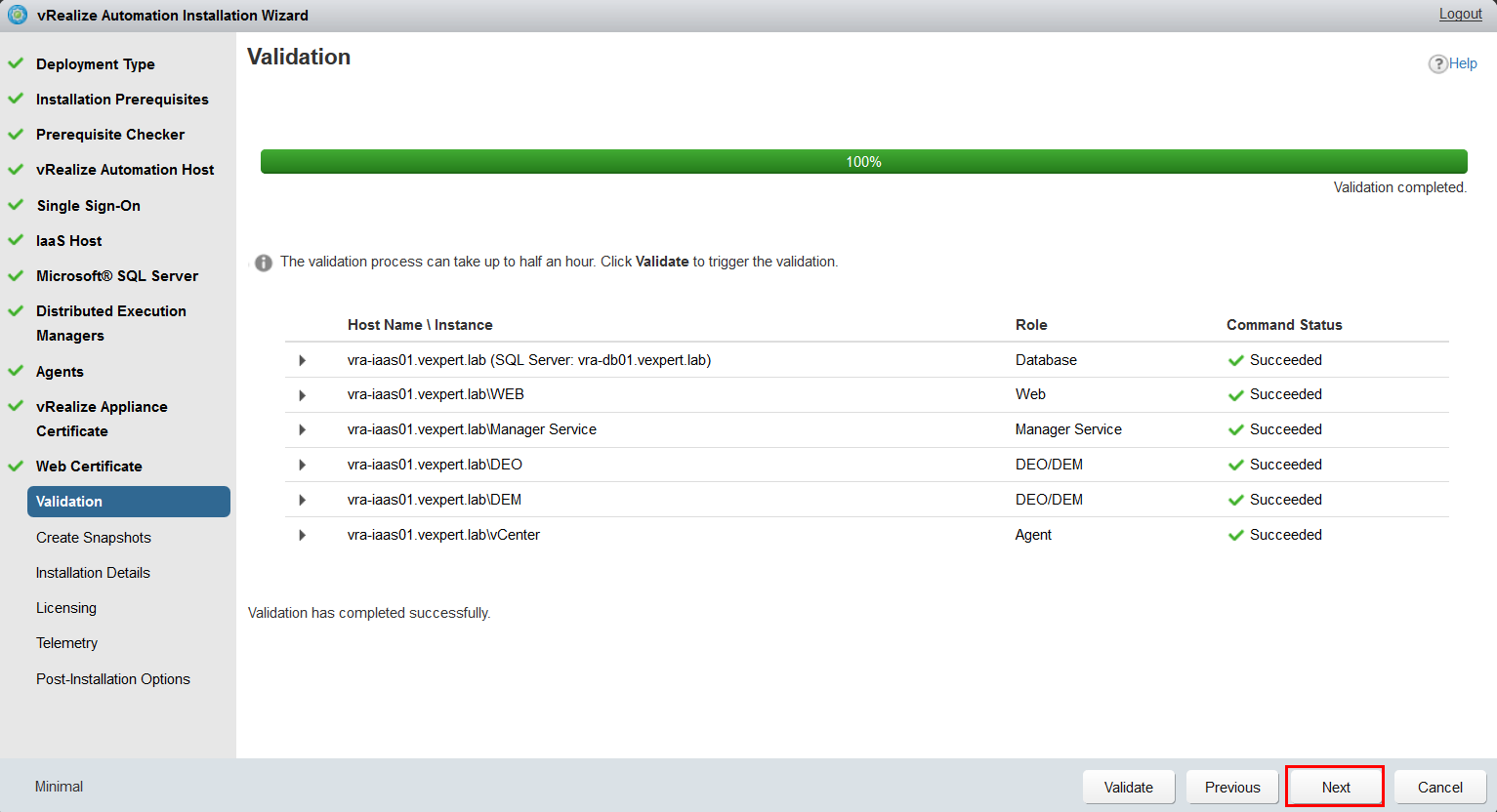Viewport: 1497px width, 812px height.
Task: Click green checkmark next to Prerequisite Checker
Action: pos(16,134)
